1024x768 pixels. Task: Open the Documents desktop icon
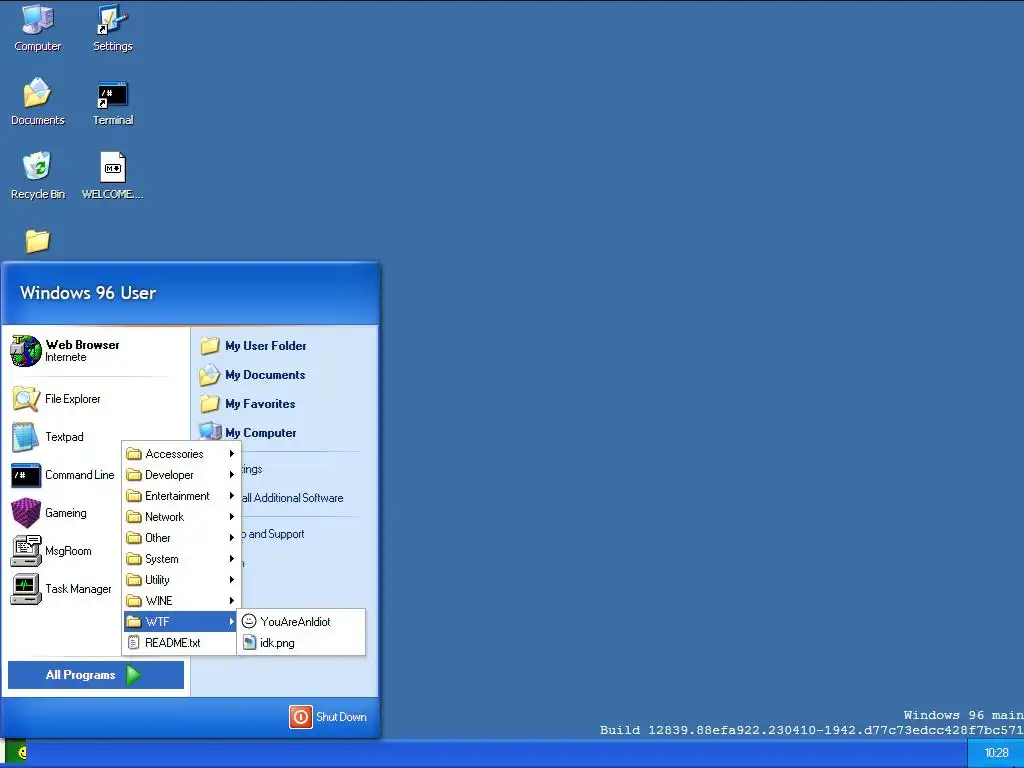click(x=38, y=102)
